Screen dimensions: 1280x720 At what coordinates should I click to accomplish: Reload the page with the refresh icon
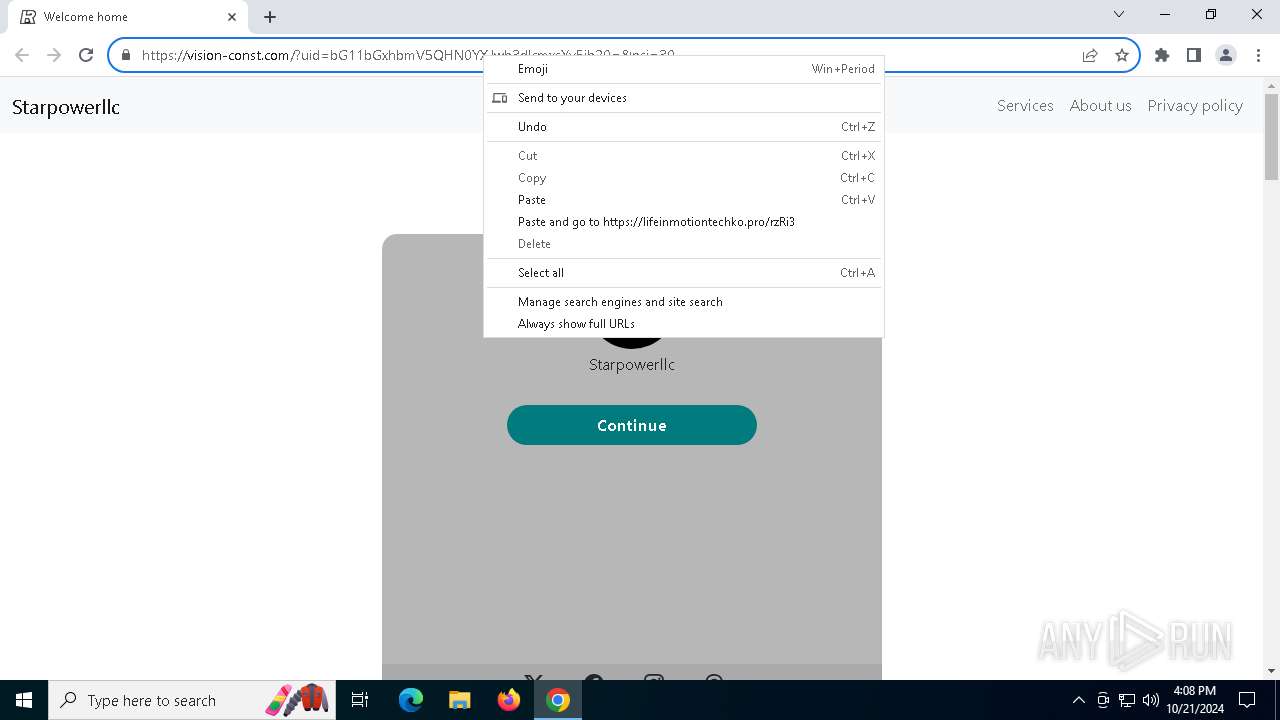86,55
